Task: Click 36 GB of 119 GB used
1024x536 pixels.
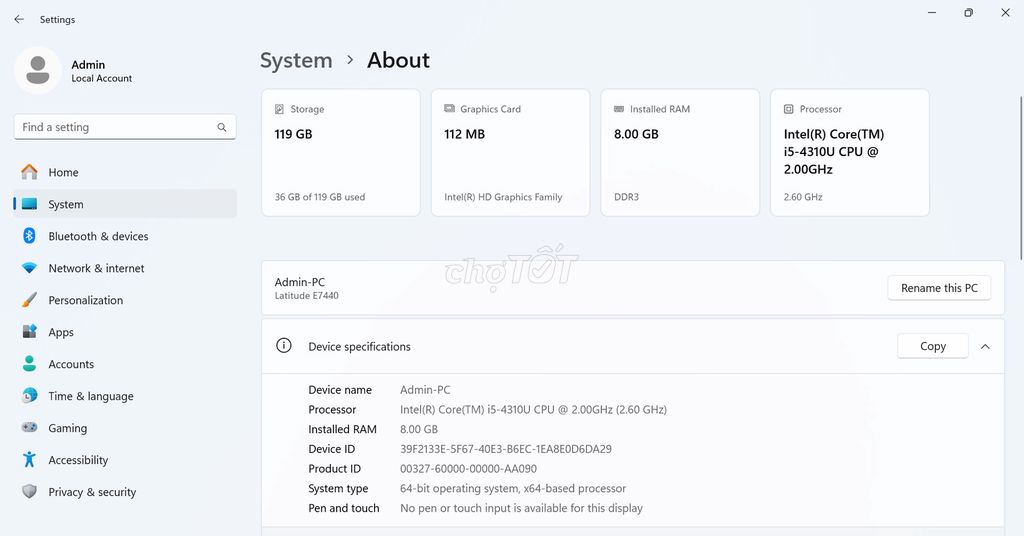Action: click(x=319, y=197)
